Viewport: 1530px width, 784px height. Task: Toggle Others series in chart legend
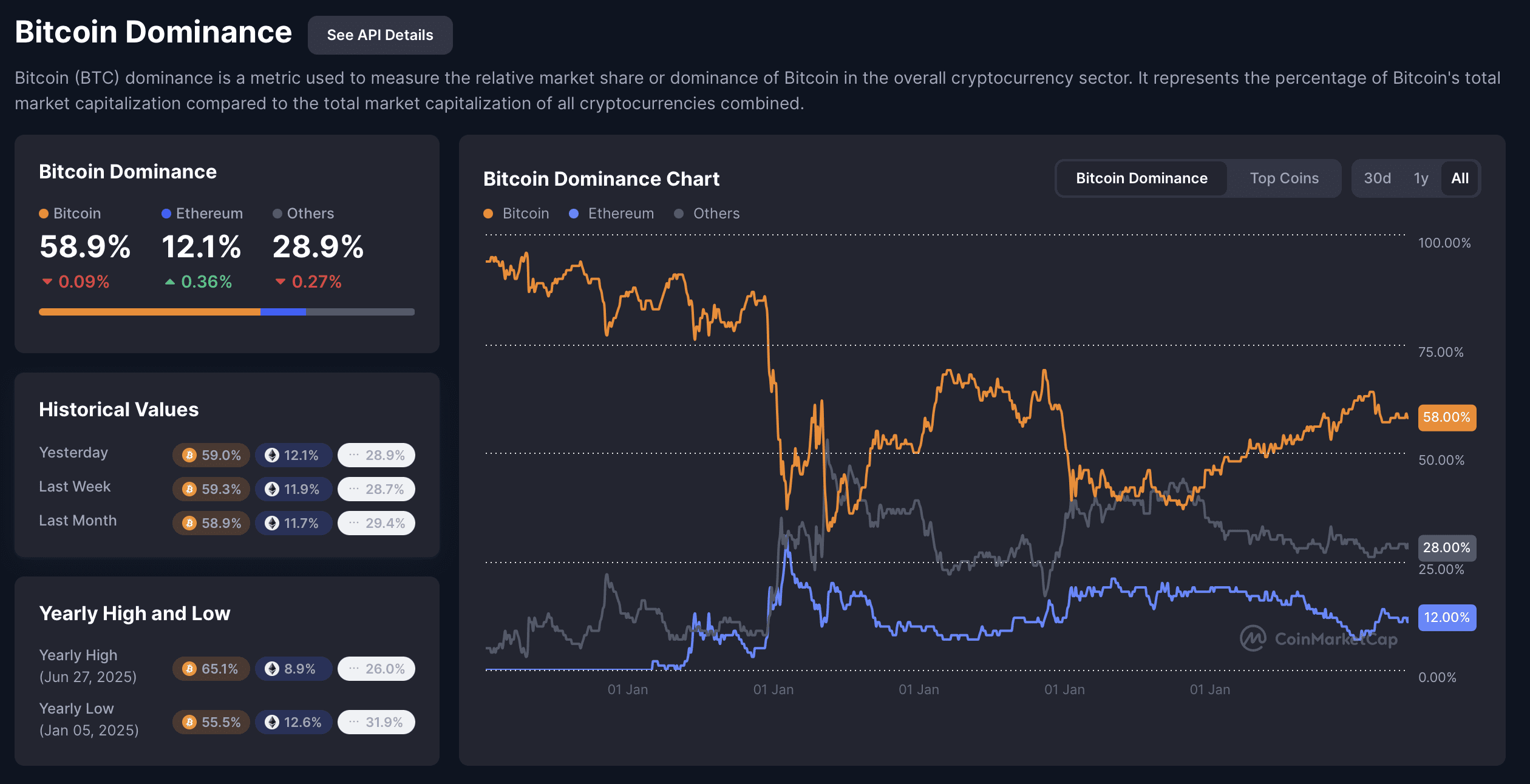coord(707,214)
